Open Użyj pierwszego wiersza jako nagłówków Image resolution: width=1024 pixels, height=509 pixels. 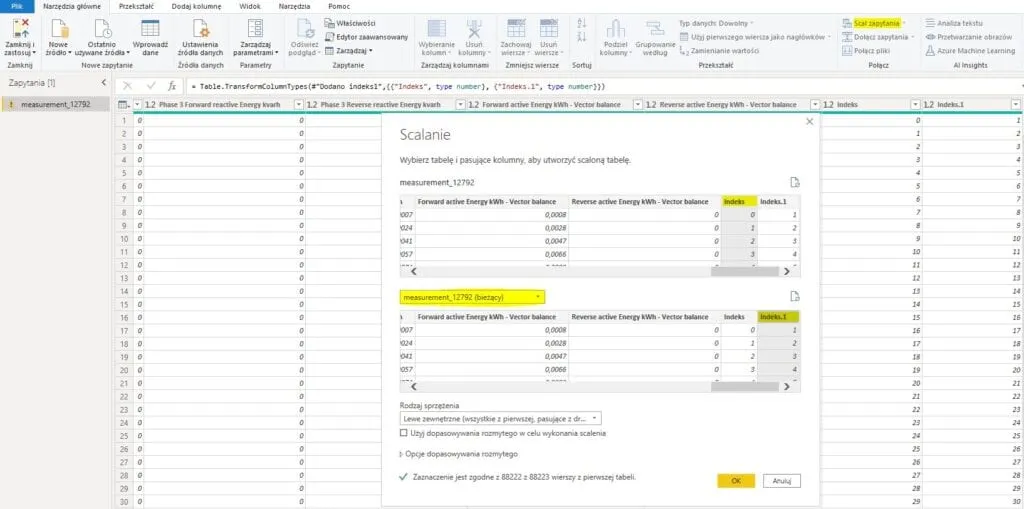(x=756, y=37)
